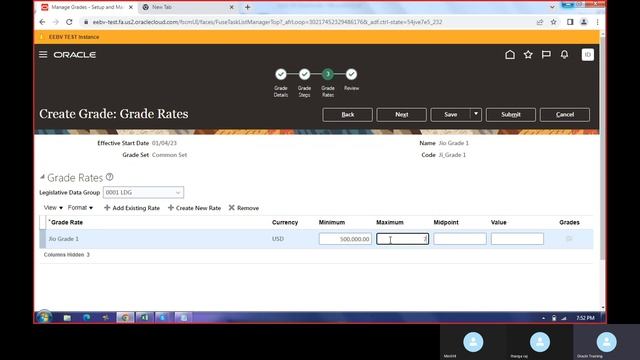Open the Oracle navigator hamburger menu
640x360 pixels.
coord(43,55)
